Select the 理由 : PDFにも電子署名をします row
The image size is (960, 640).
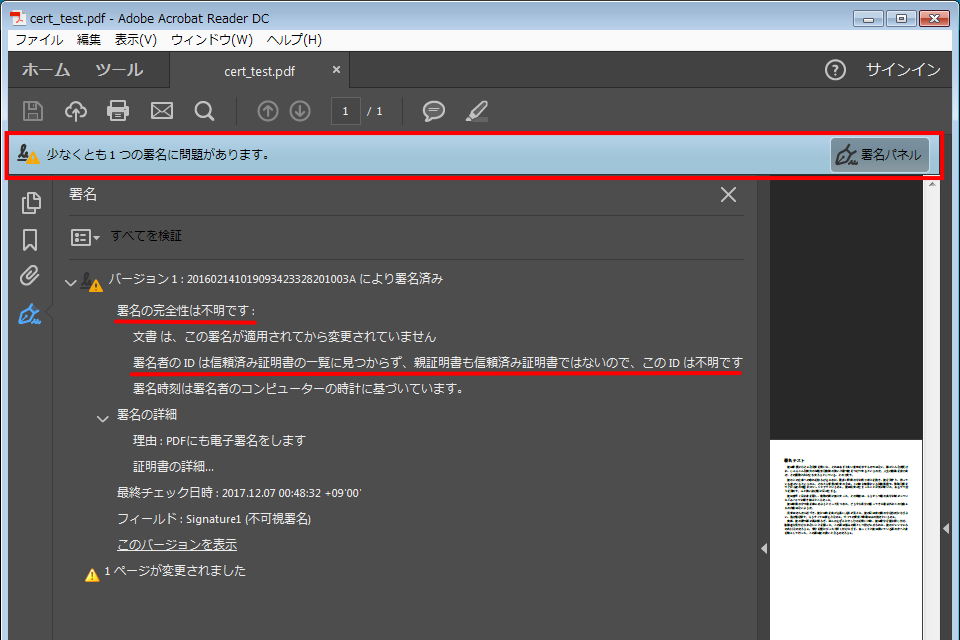[219, 440]
